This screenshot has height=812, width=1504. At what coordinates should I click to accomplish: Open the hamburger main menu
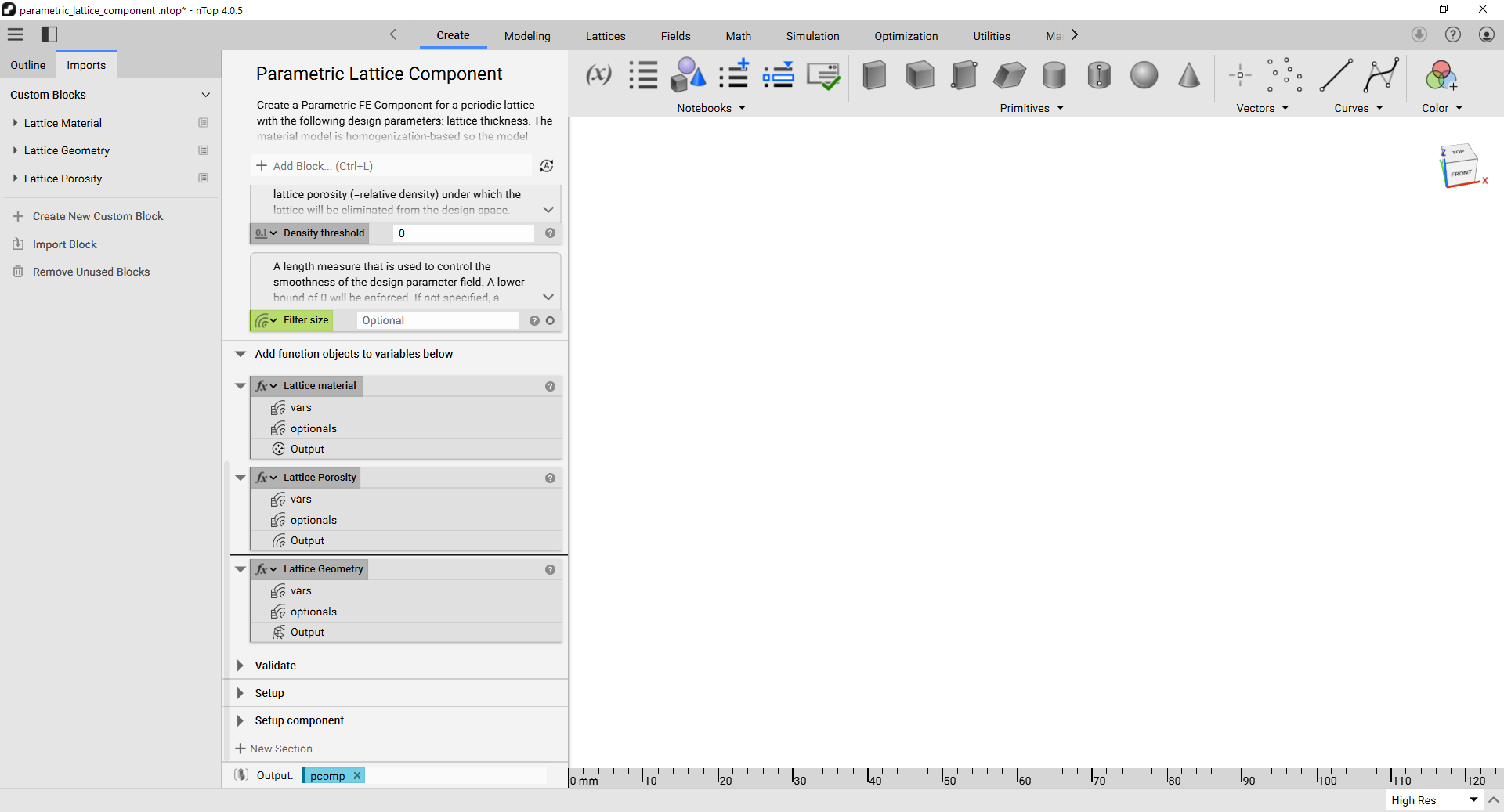point(16,34)
